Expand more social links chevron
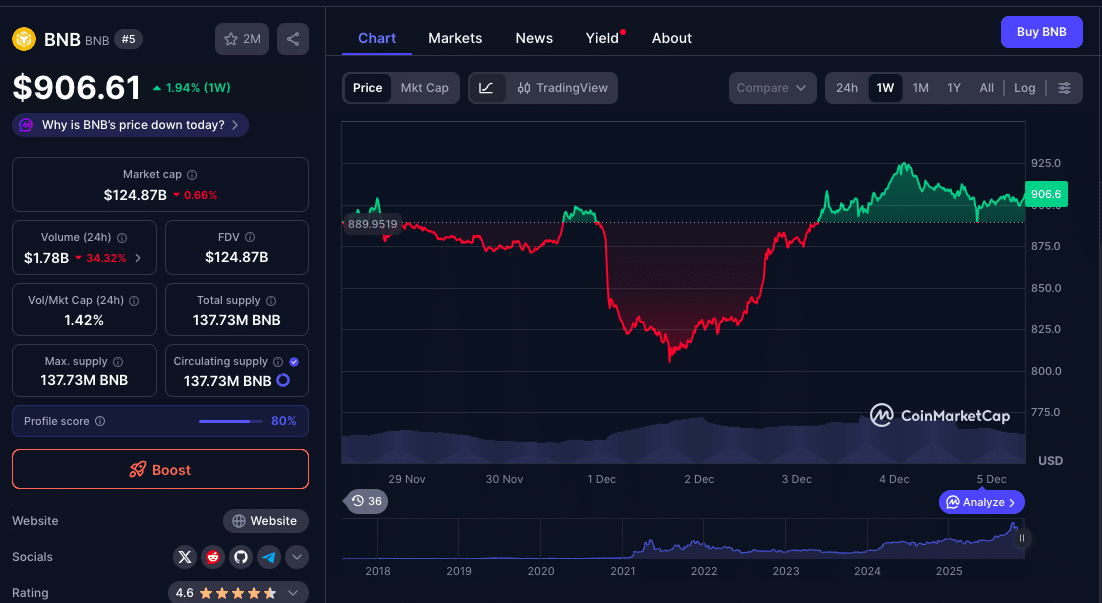 tap(296, 557)
